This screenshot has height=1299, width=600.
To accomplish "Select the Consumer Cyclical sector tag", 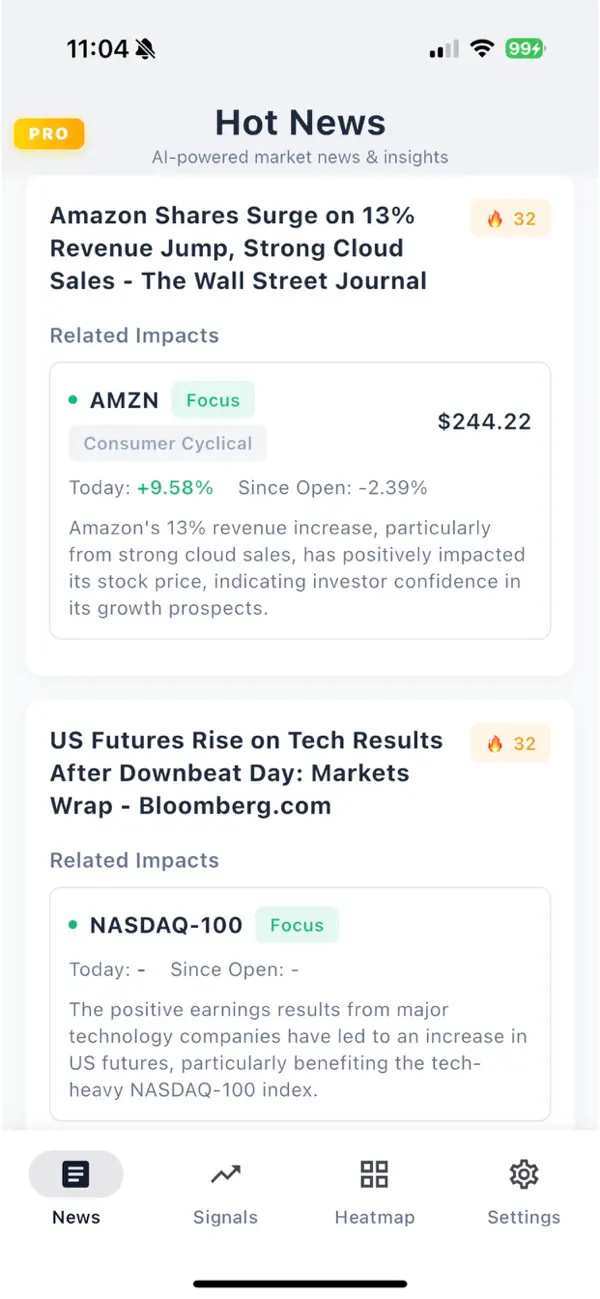I will click(x=168, y=443).
